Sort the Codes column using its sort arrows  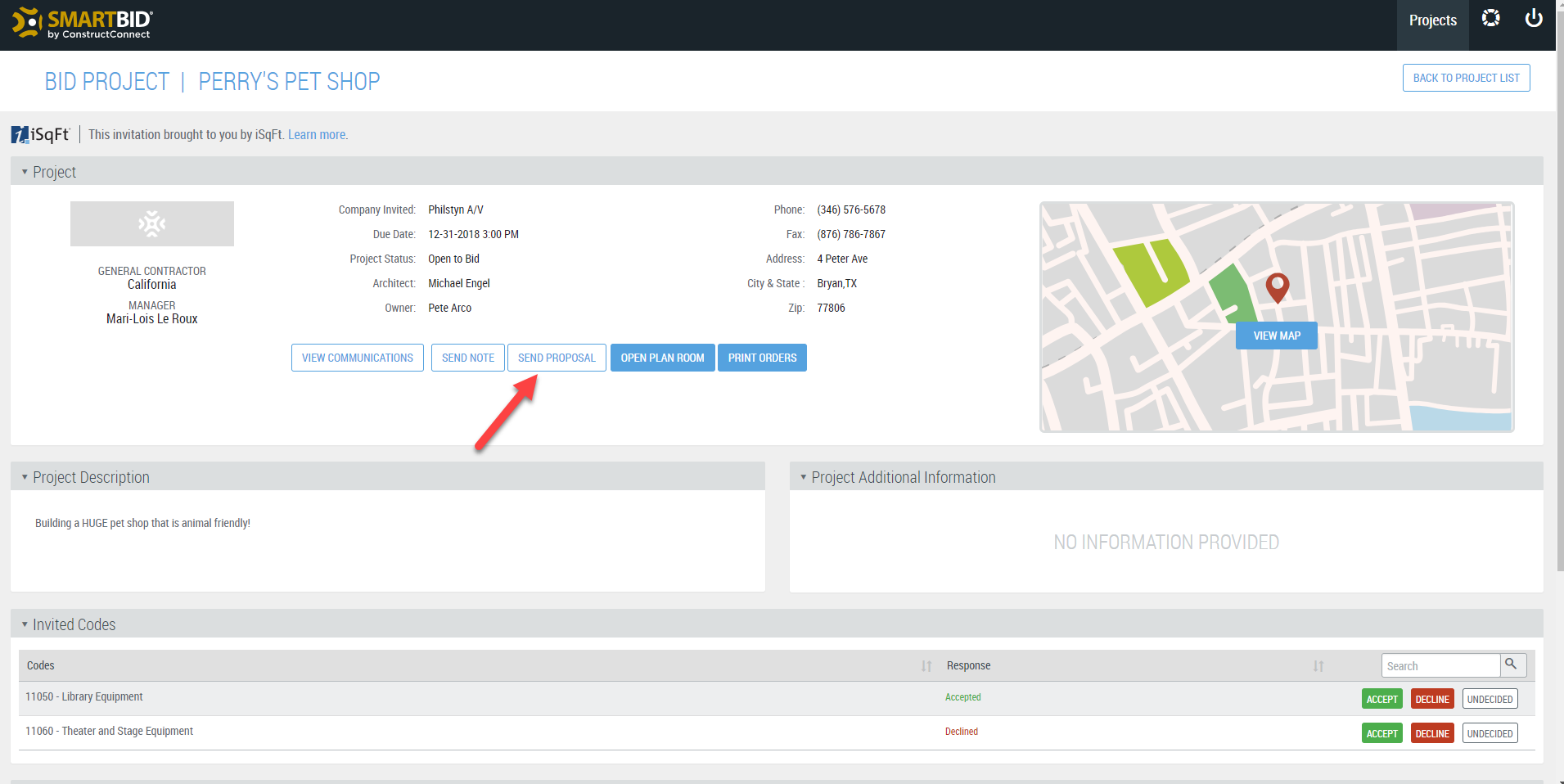pos(926,665)
